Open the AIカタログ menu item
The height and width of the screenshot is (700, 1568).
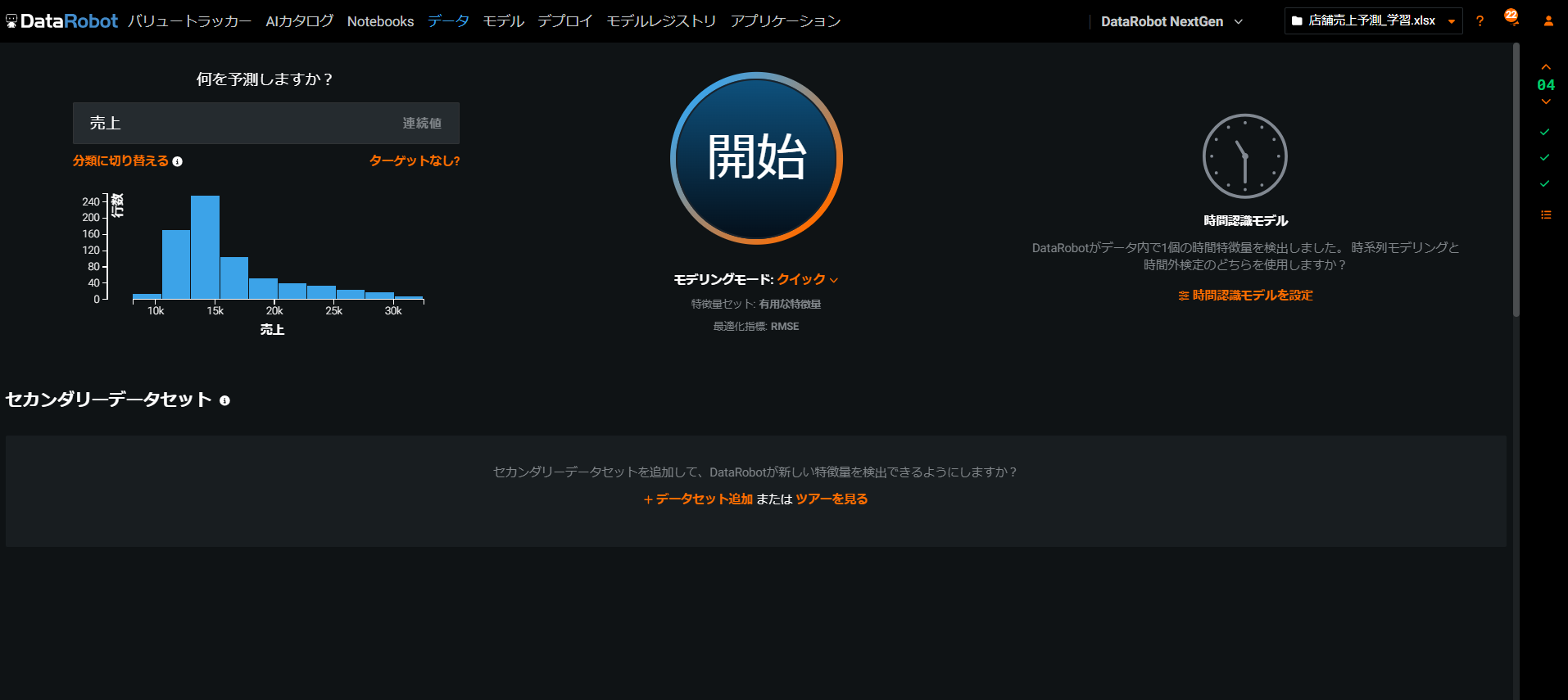299,21
